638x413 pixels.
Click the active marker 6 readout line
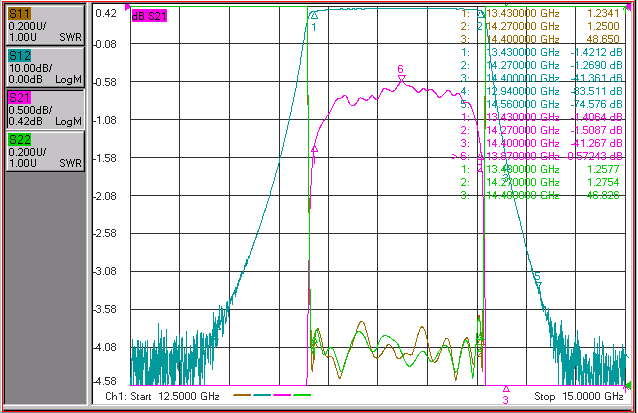coord(537,156)
